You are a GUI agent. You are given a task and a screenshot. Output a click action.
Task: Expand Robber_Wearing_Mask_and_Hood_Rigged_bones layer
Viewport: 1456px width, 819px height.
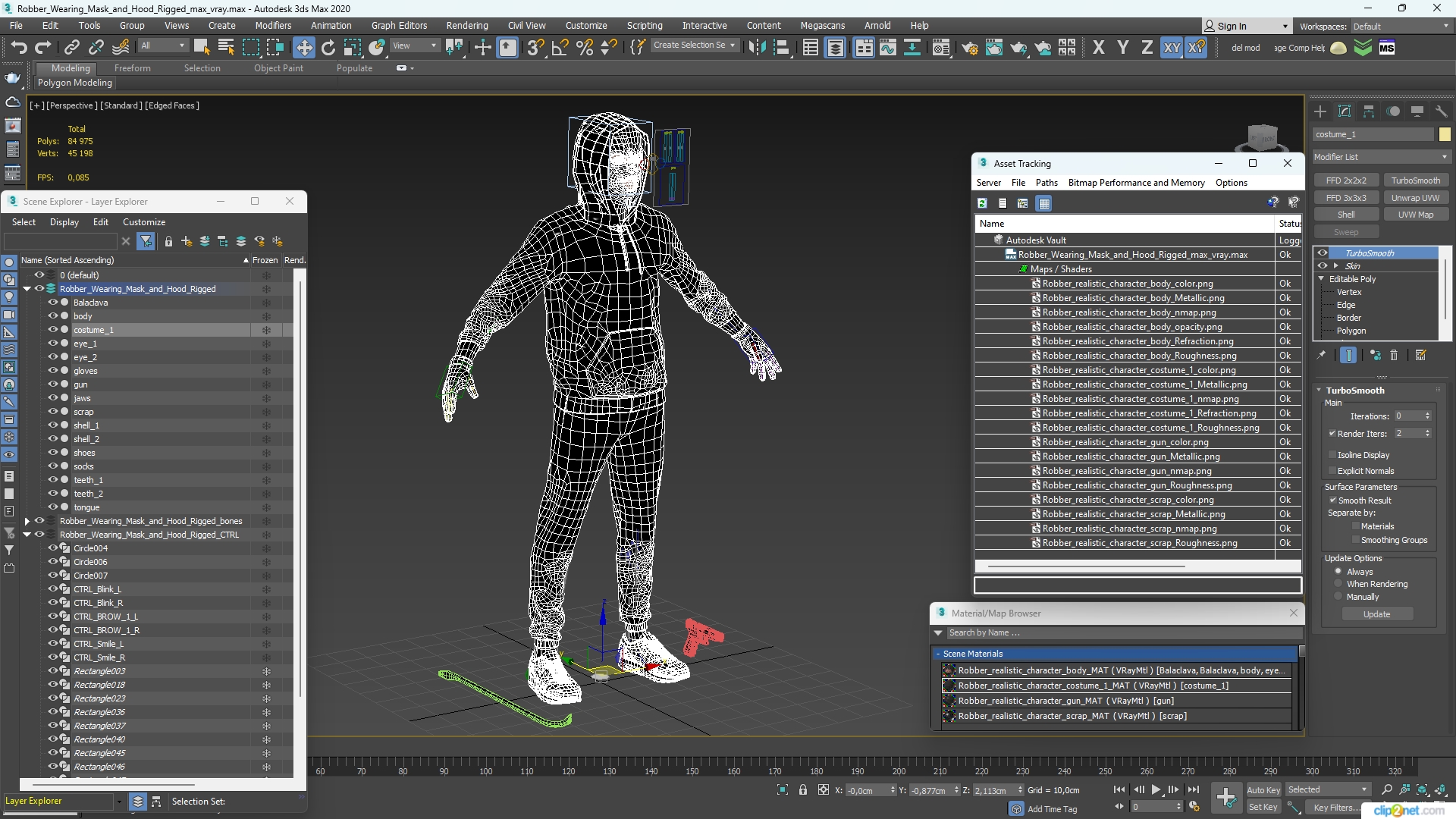coord(27,521)
